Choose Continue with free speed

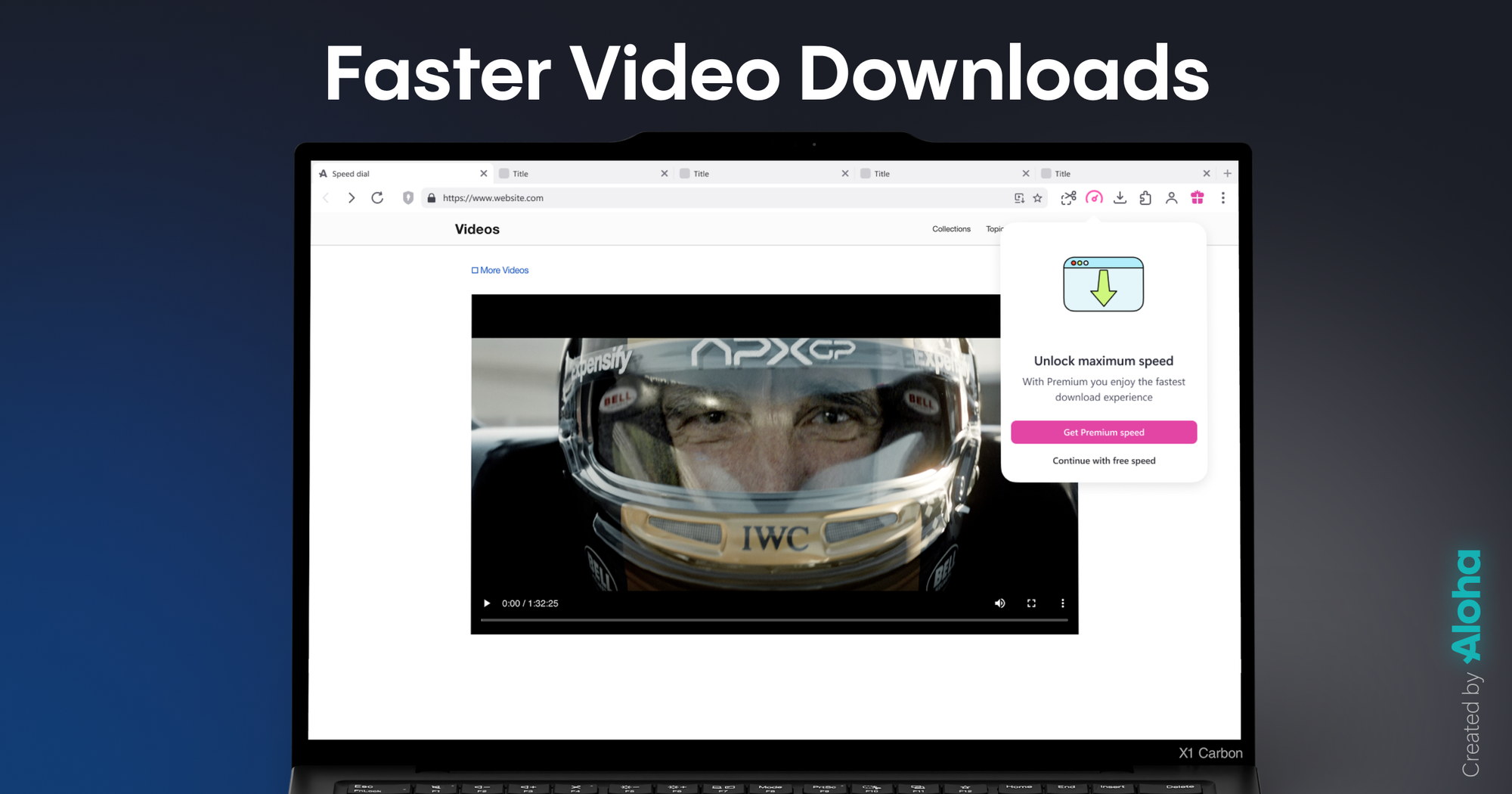coord(1104,461)
